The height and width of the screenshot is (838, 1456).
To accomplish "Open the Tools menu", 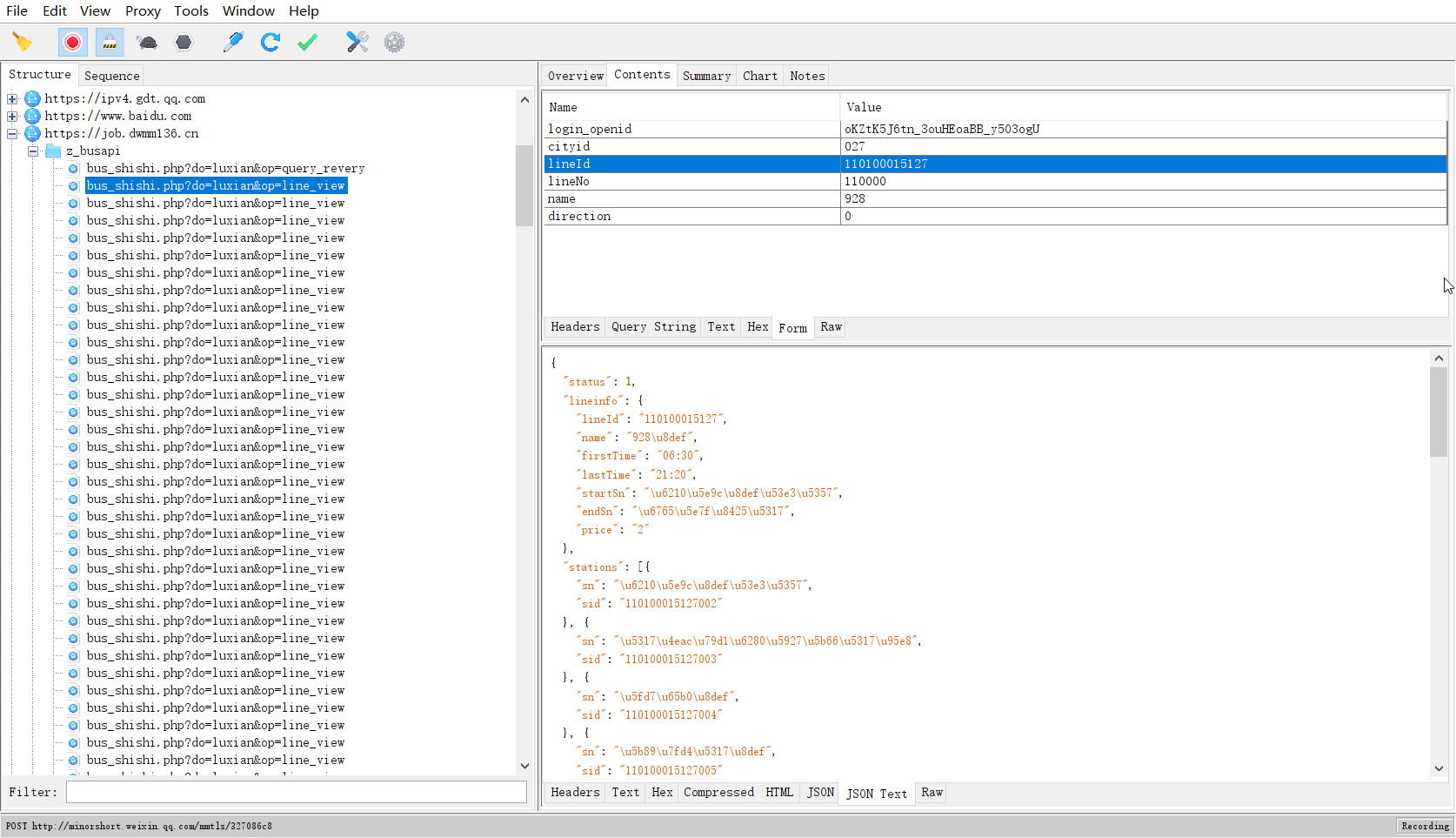I will click(191, 10).
